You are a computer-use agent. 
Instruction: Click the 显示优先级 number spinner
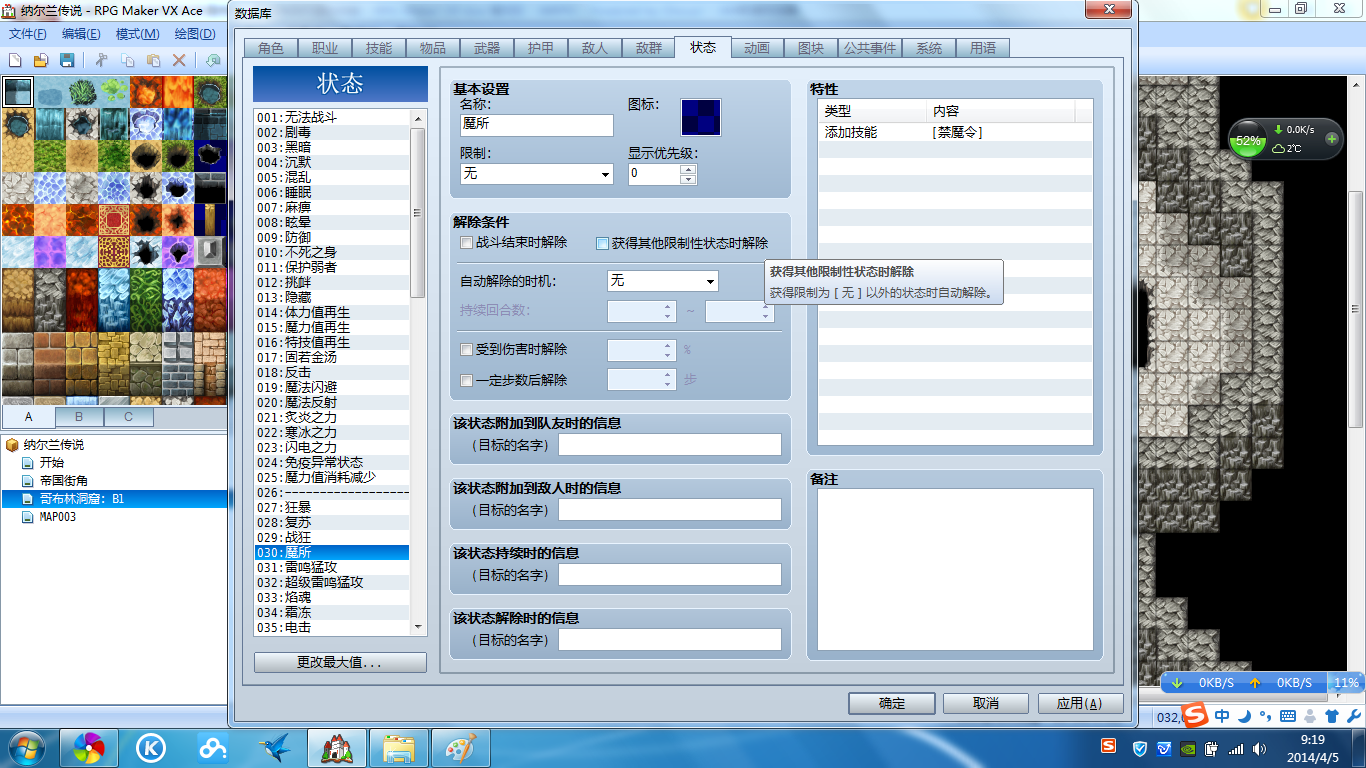click(x=662, y=173)
